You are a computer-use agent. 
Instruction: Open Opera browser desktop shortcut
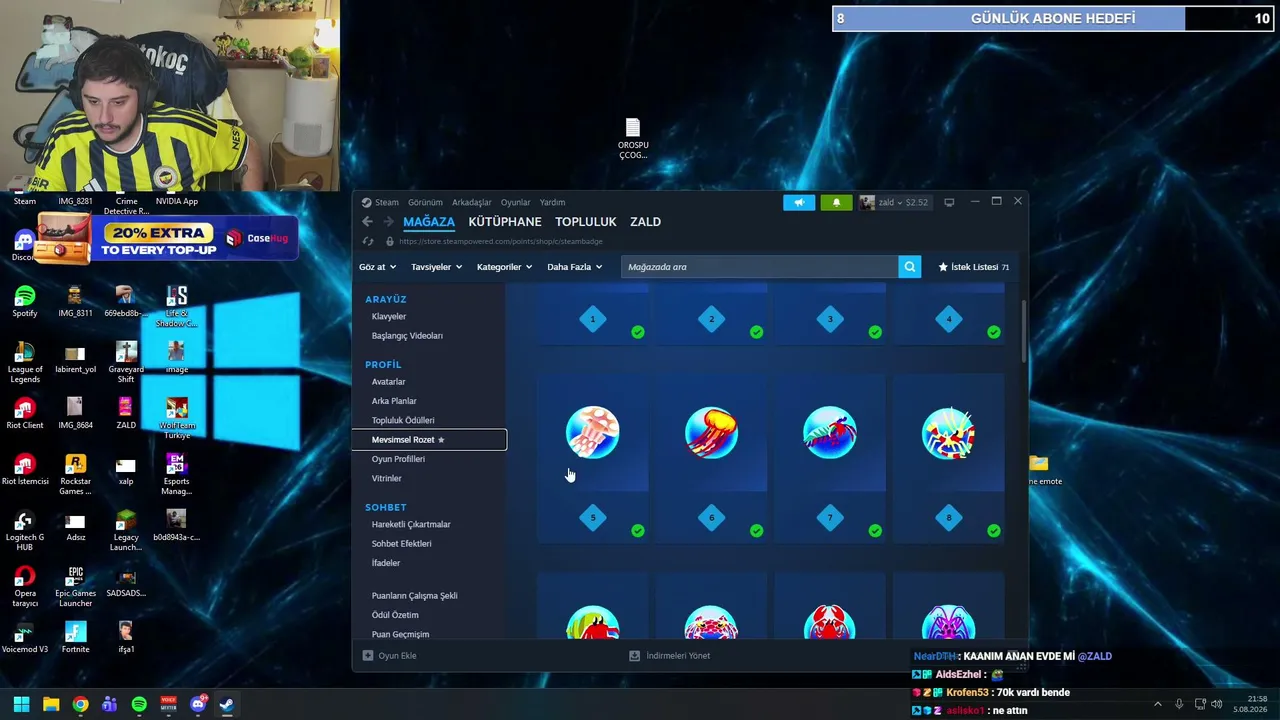tap(25, 586)
